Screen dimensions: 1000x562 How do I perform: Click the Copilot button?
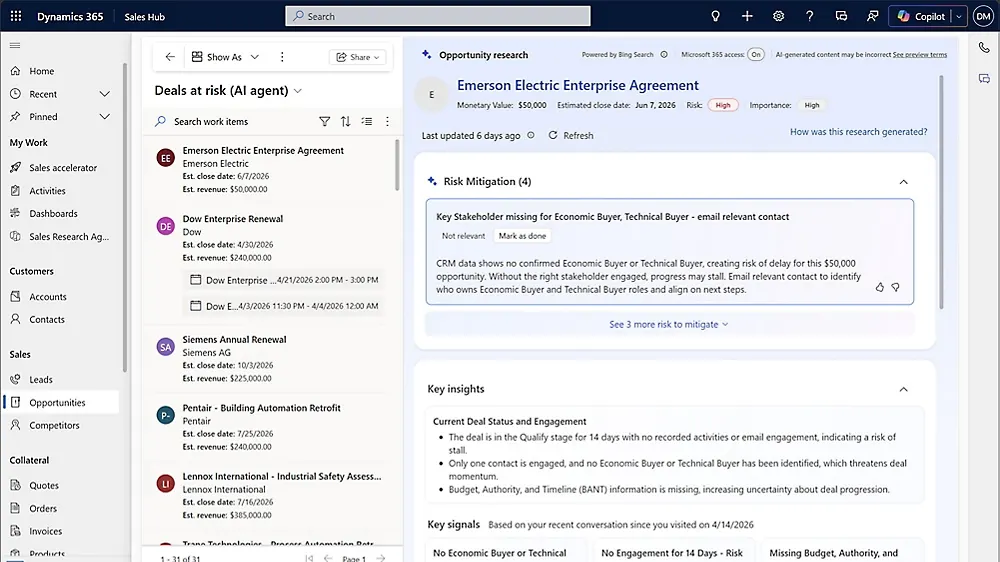920,17
